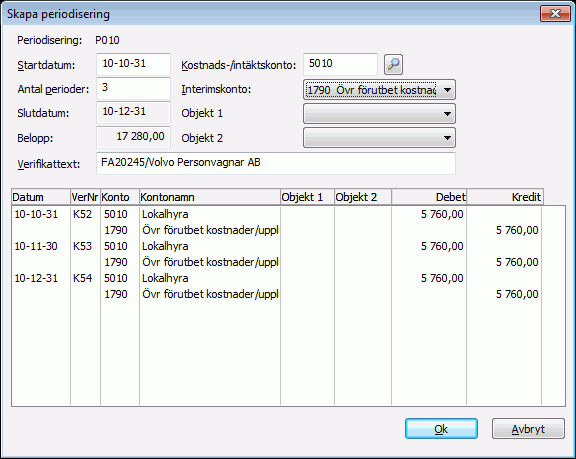This screenshot has height=459, width=576.
Task: Click the Belopp amount field
Action: point(133,137)
